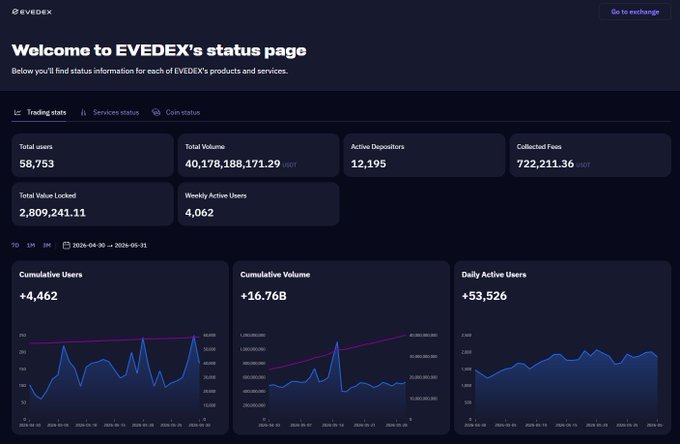
Task: Select the 1M time range
Action: pyautogui.click(x=31, y=245)
